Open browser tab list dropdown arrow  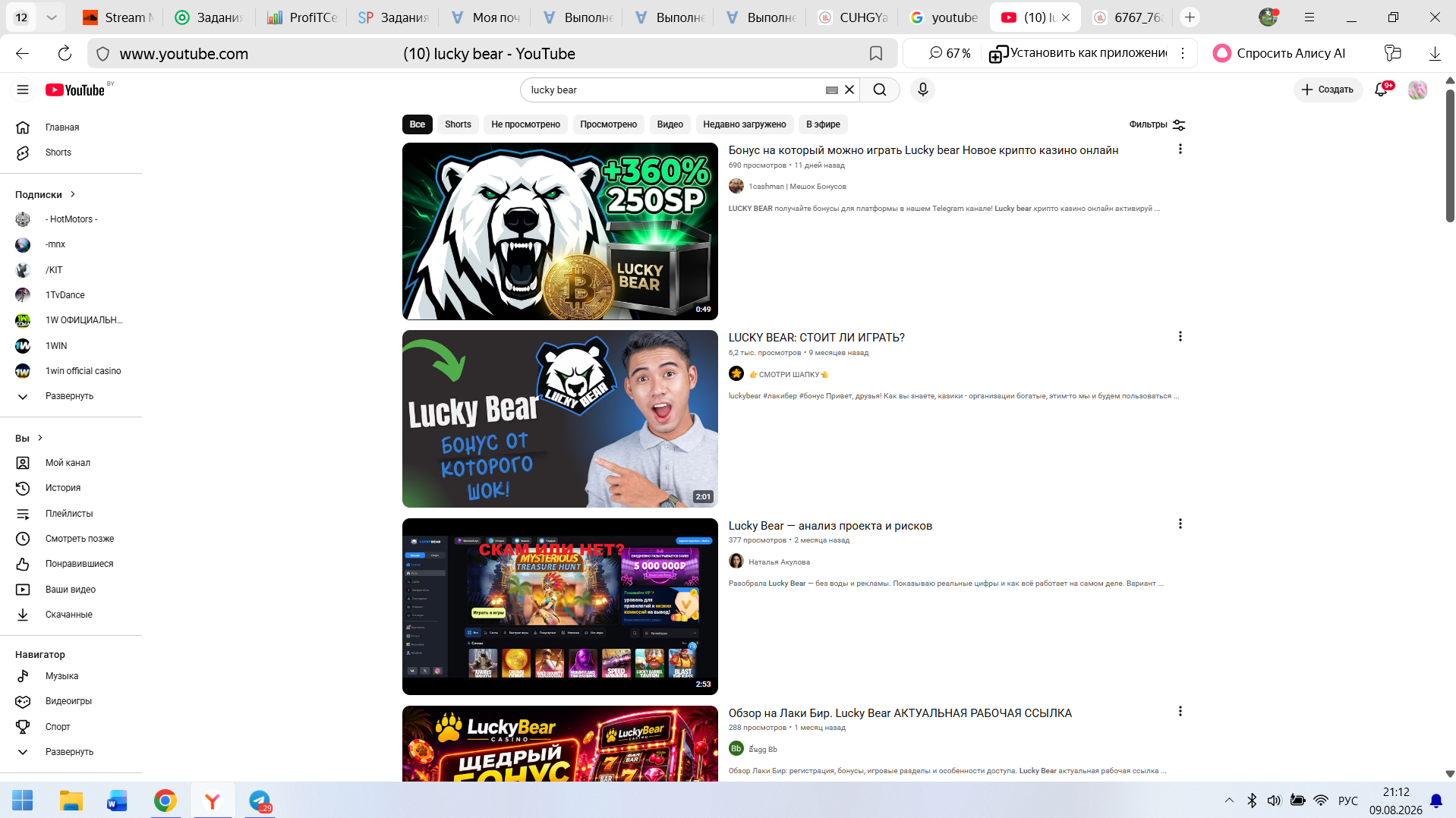[x=52, y=17]
